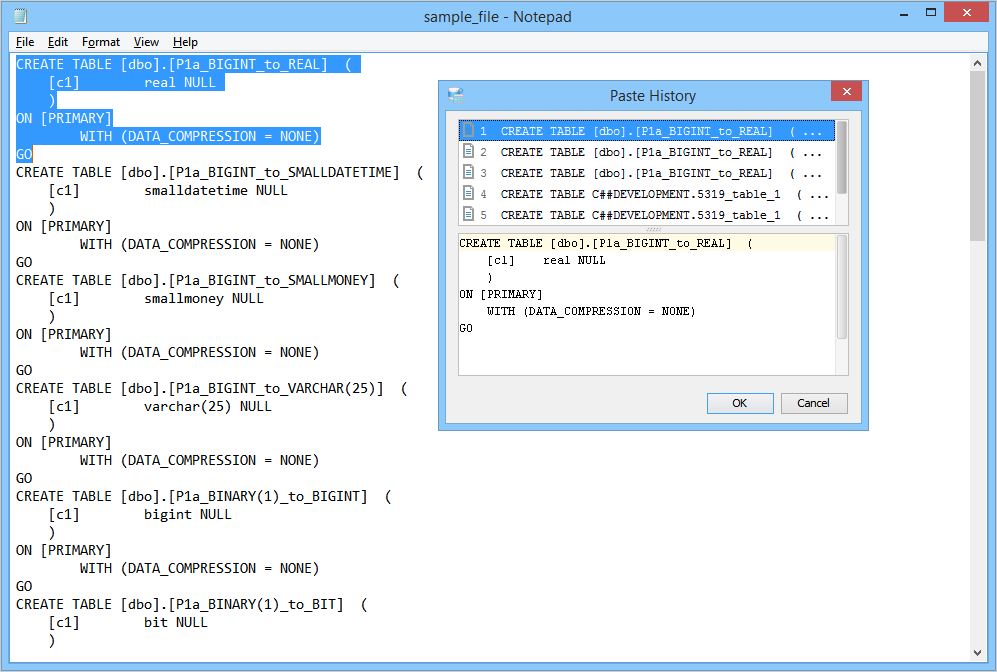Select history entry 3 CREATE TABLE P1a_BIGINT_to_REAL
Viewport: 997px width, 672px height.
(x=646, y=173)
